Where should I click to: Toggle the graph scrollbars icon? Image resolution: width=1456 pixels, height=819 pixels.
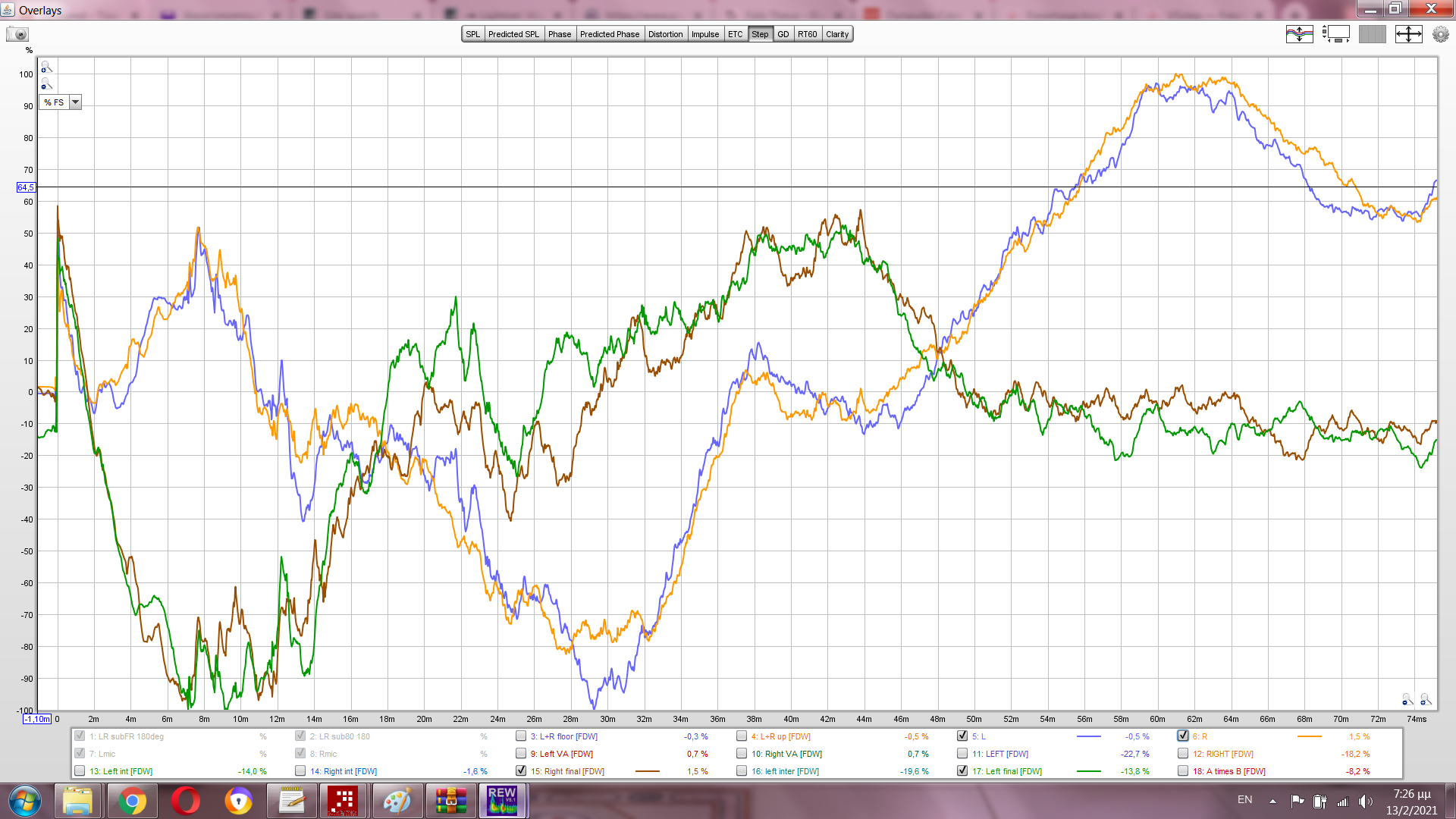coord(1335,34)
